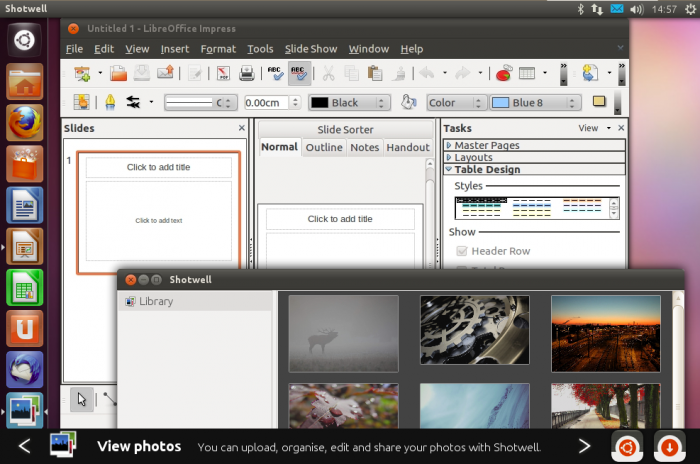Click the Area paint bucket icon

coord(408,102)
